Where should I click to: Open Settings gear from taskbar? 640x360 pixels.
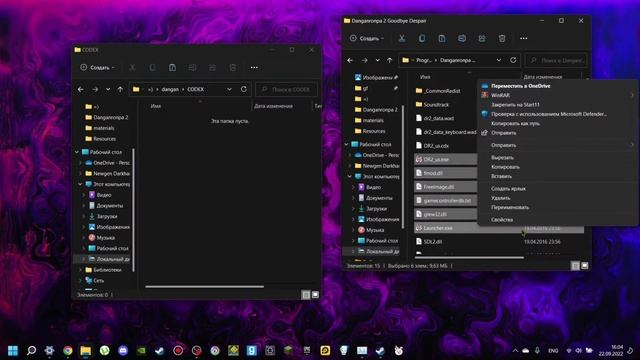[x=49, y=350]
